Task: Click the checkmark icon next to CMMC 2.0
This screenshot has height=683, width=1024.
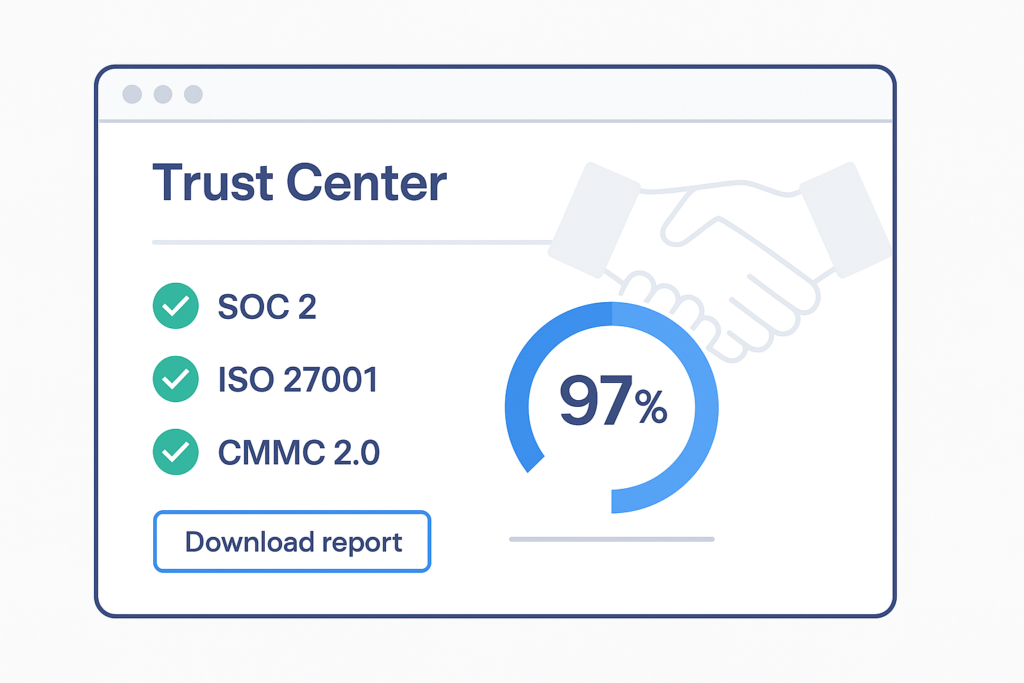Action: pos(174,453)
